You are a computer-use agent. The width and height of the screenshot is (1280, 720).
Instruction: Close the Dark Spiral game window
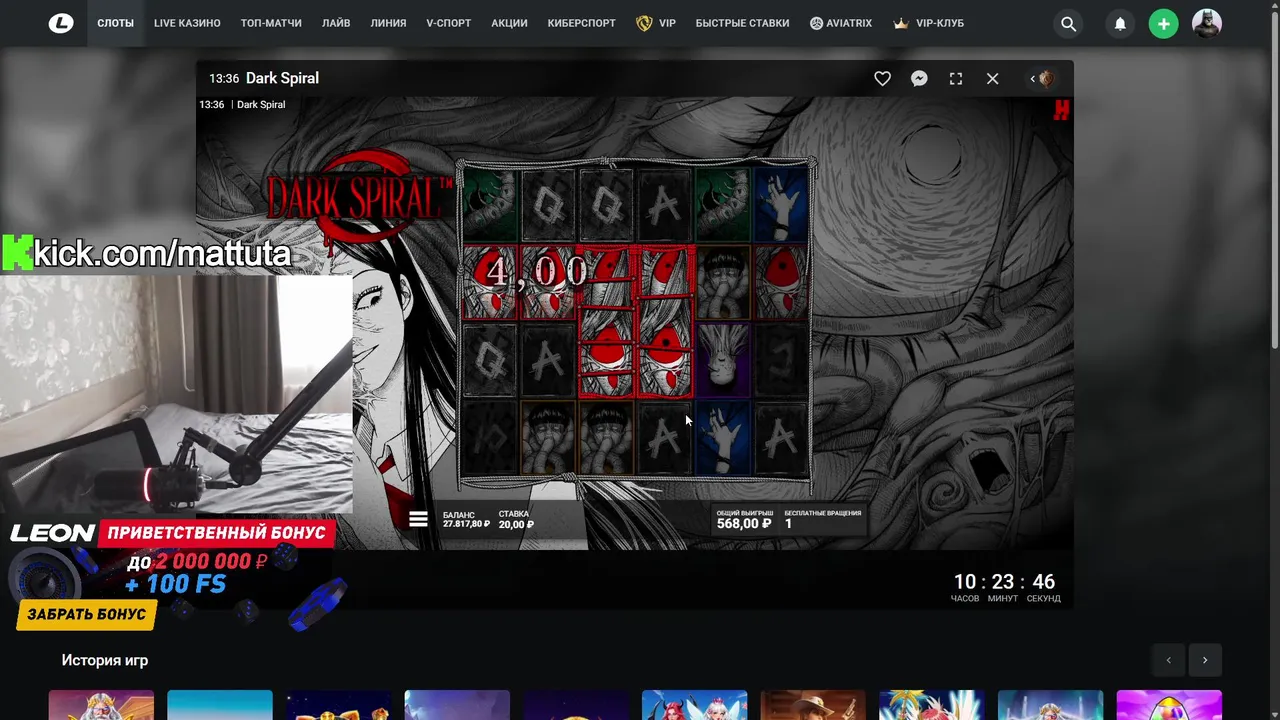click(992, 78)
